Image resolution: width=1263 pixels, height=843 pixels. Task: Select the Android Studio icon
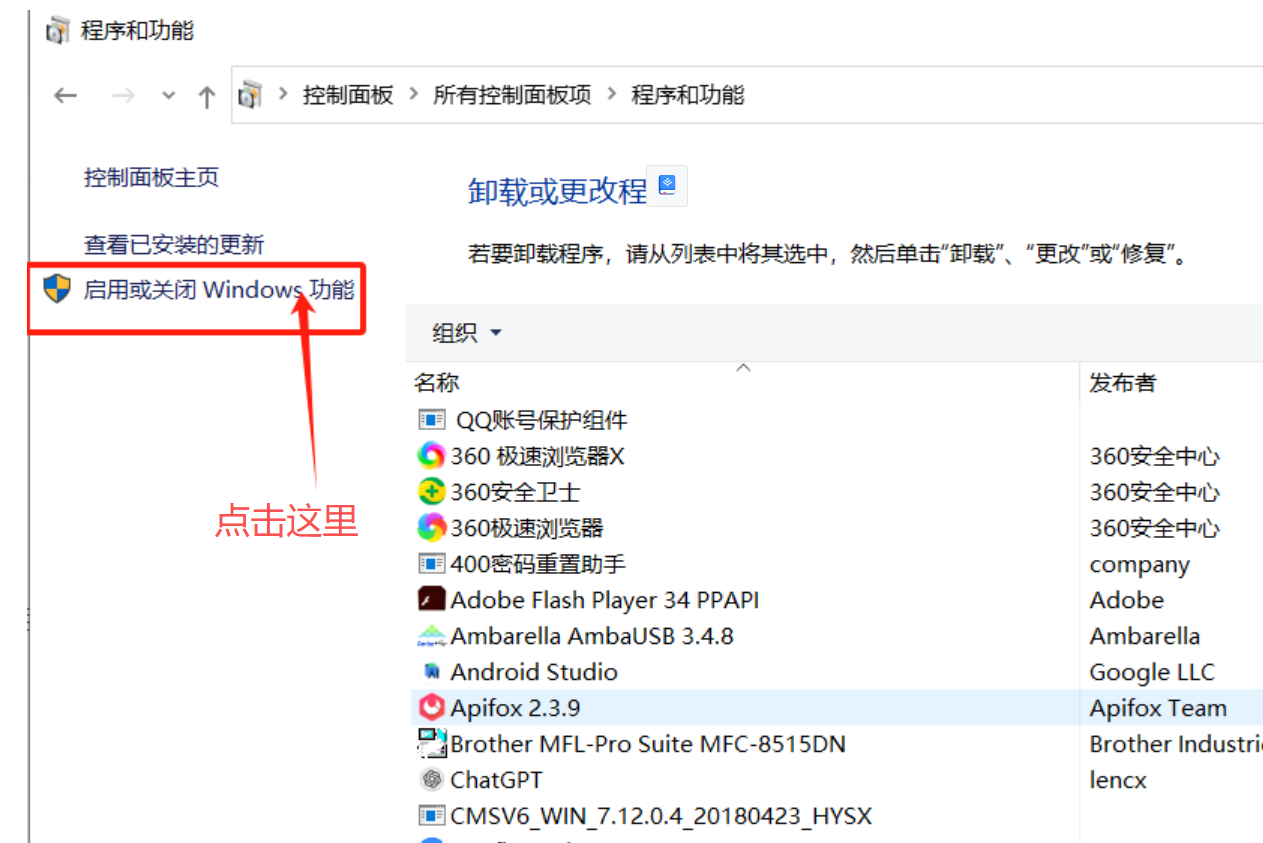[x=431, y=672]
